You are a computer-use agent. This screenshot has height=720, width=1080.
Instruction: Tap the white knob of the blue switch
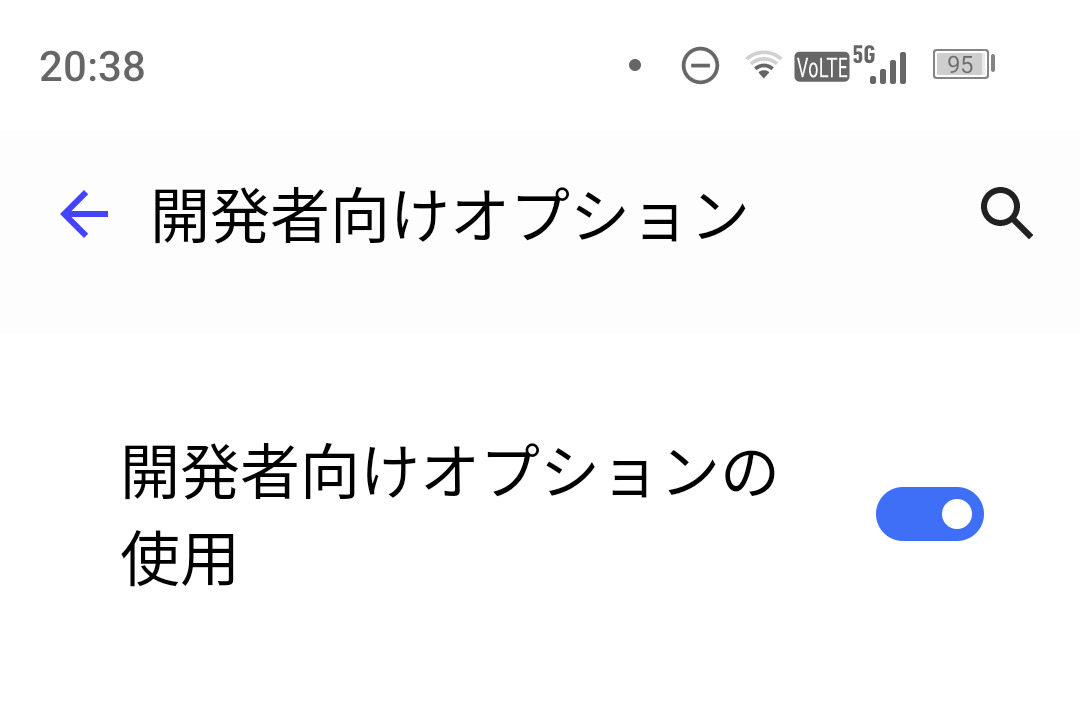click(x=956, y=514)
